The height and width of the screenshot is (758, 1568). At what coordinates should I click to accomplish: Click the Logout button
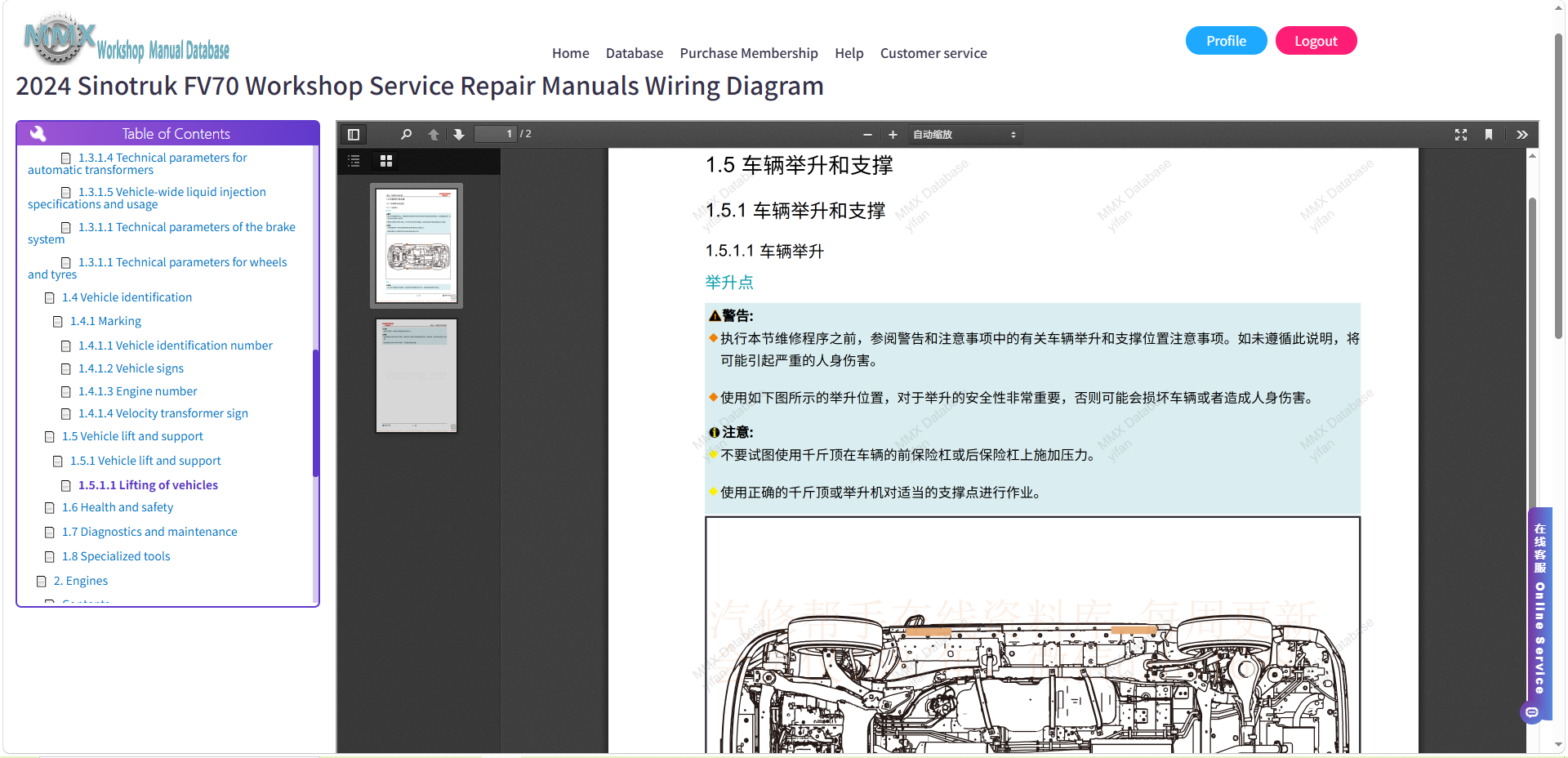pyautogui.click(x=1316, y=41)
